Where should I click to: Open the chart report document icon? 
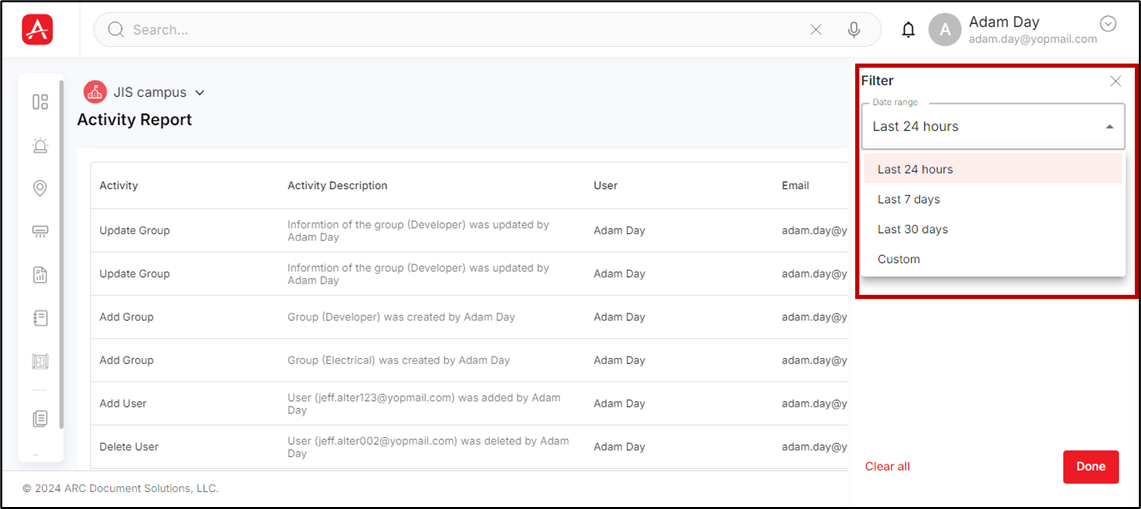[x=40, y=275]
